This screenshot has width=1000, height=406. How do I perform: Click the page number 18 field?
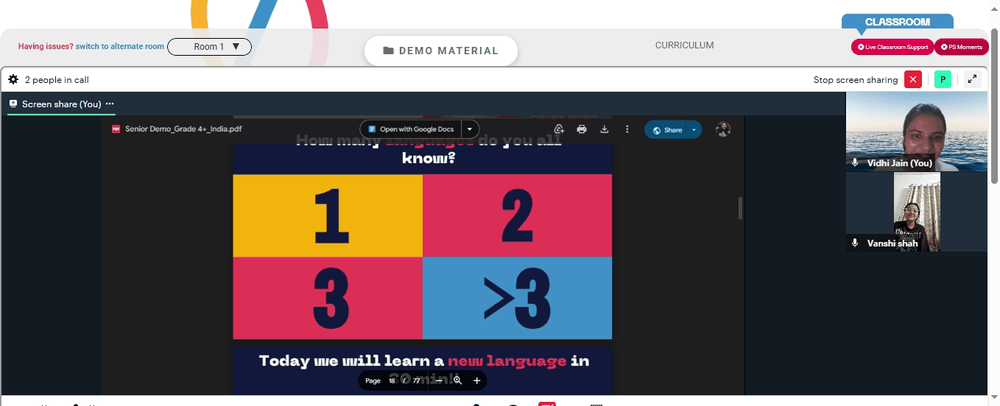392,381
